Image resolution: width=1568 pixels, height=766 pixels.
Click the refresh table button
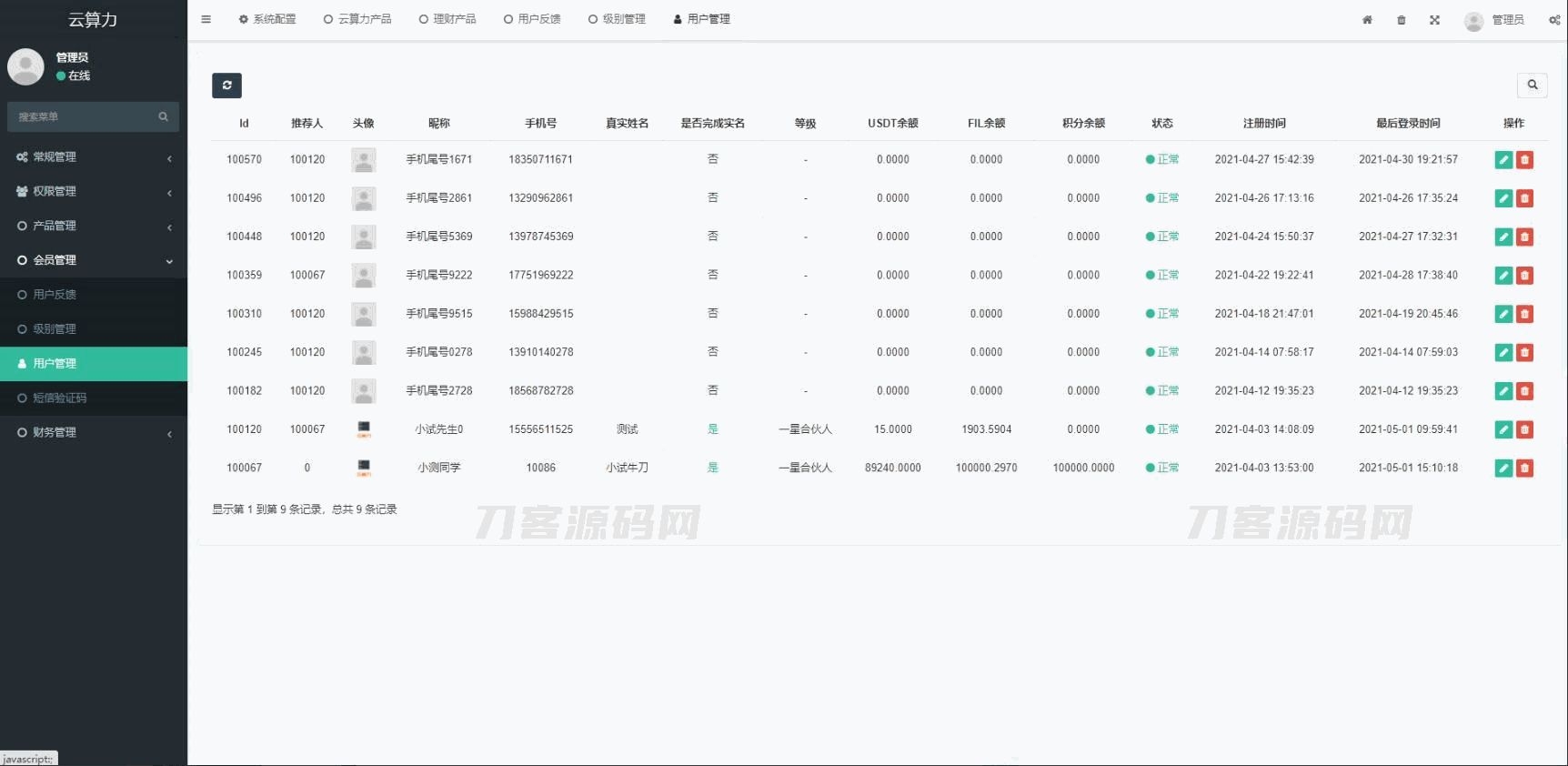(x=226, y=86)
